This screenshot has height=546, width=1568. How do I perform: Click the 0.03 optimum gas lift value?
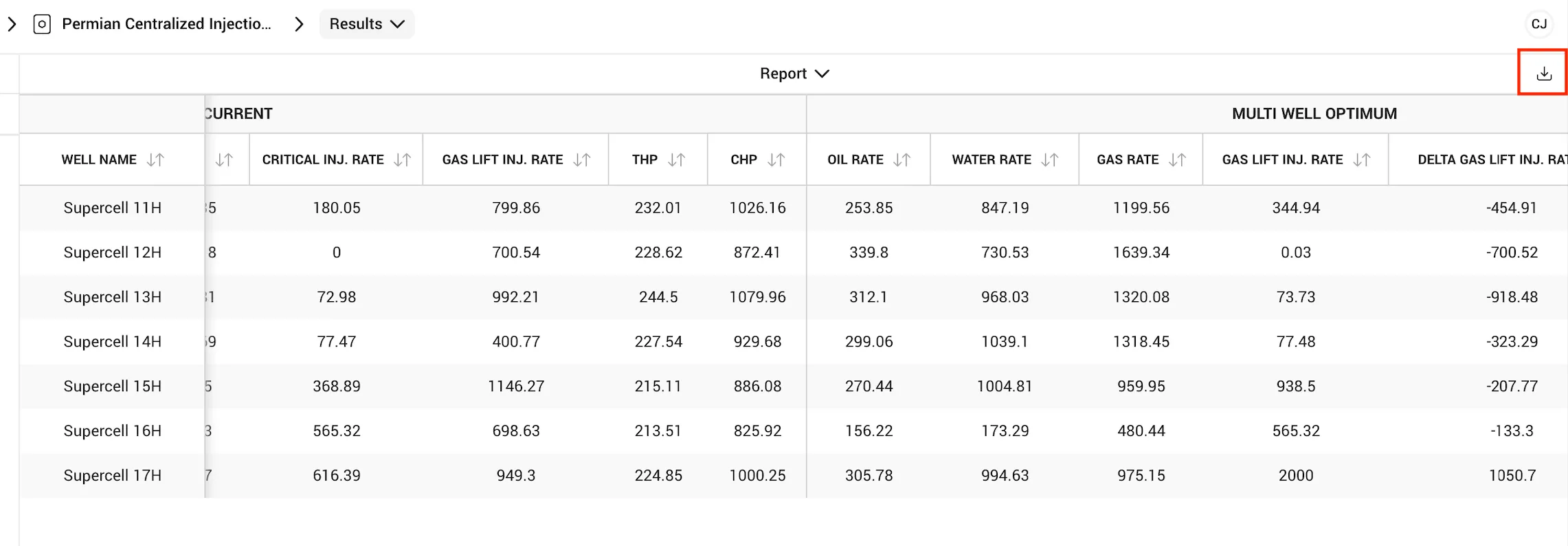tap(1296, 252)
